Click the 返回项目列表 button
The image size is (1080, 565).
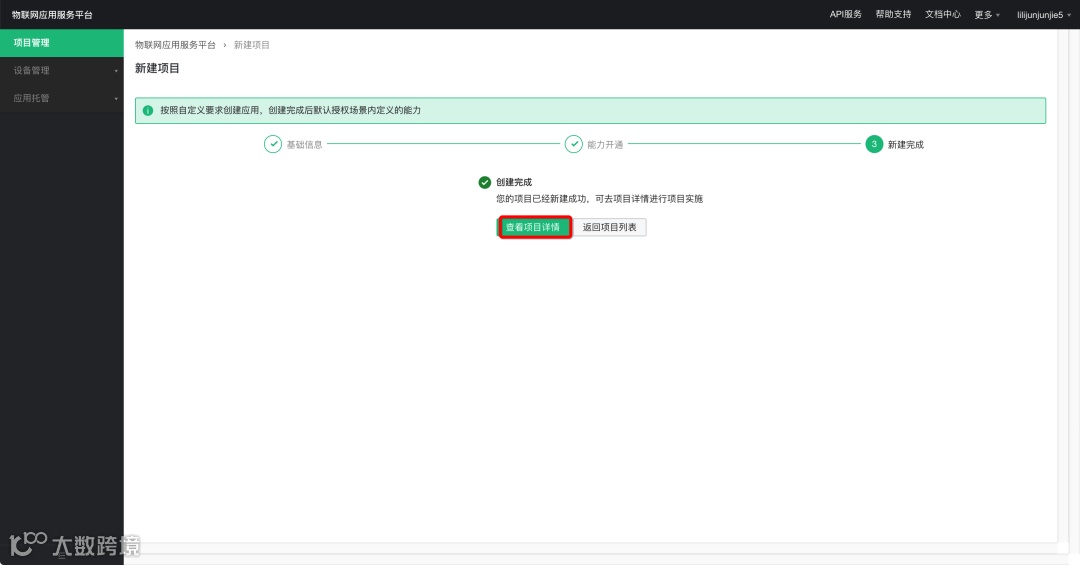[610, 227]
